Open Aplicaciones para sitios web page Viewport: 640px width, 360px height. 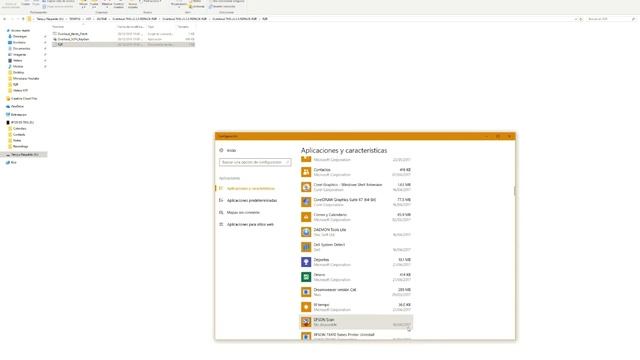250,224
